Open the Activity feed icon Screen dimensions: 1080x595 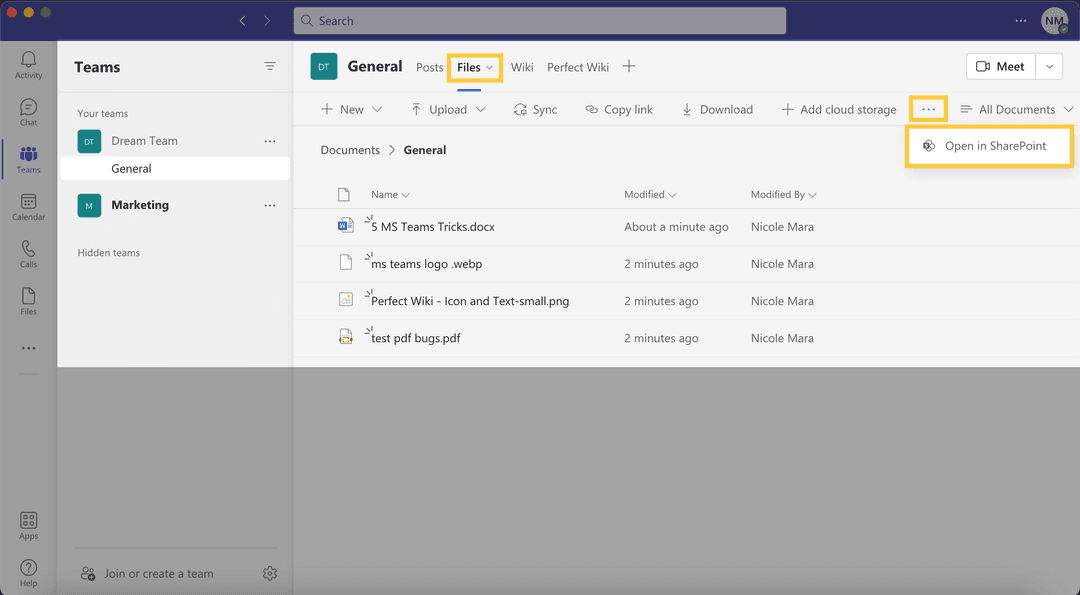[28, 65]
